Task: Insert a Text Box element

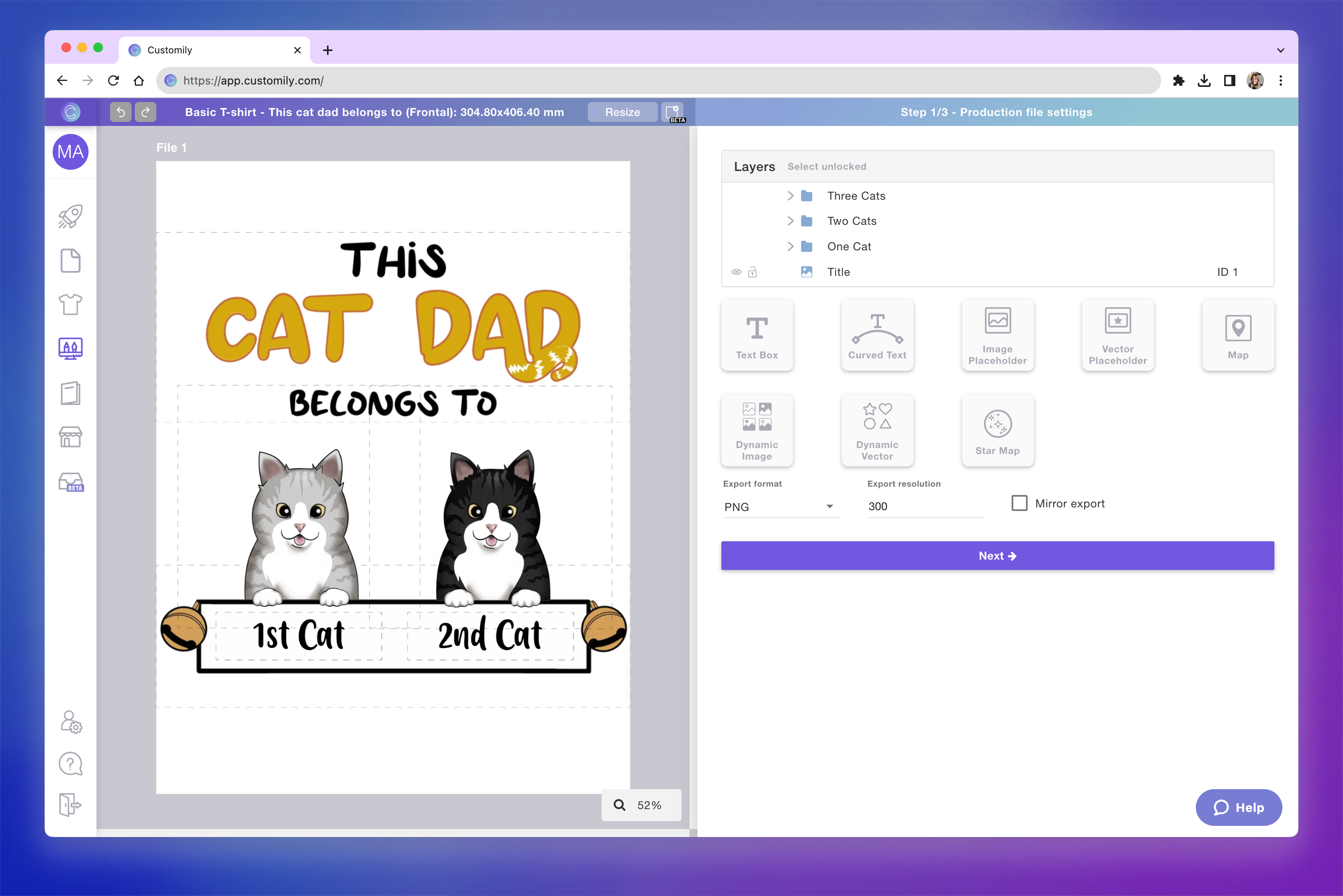Action: (x=757, y=335)
